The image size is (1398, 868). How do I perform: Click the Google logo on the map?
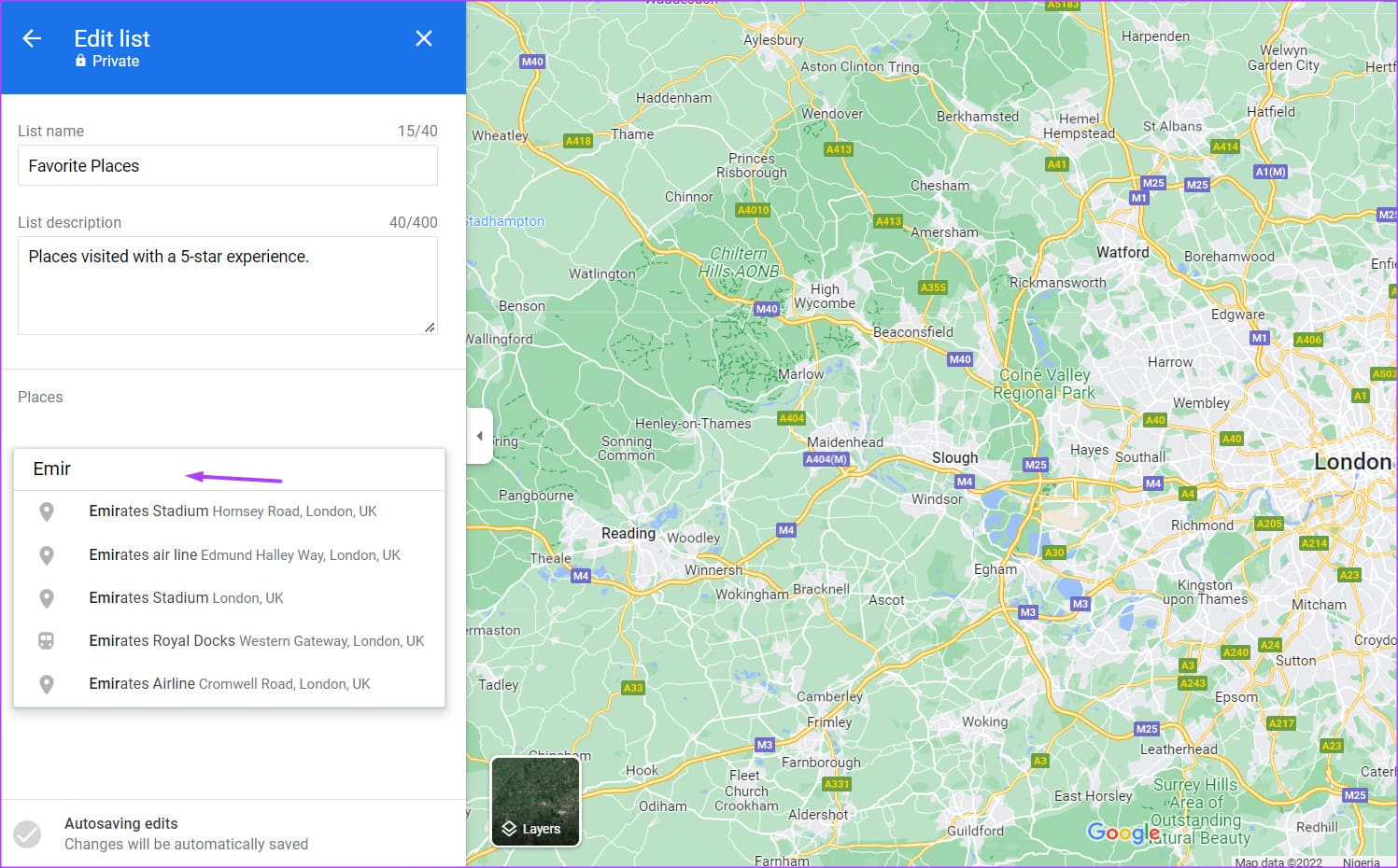[1123, 833]
